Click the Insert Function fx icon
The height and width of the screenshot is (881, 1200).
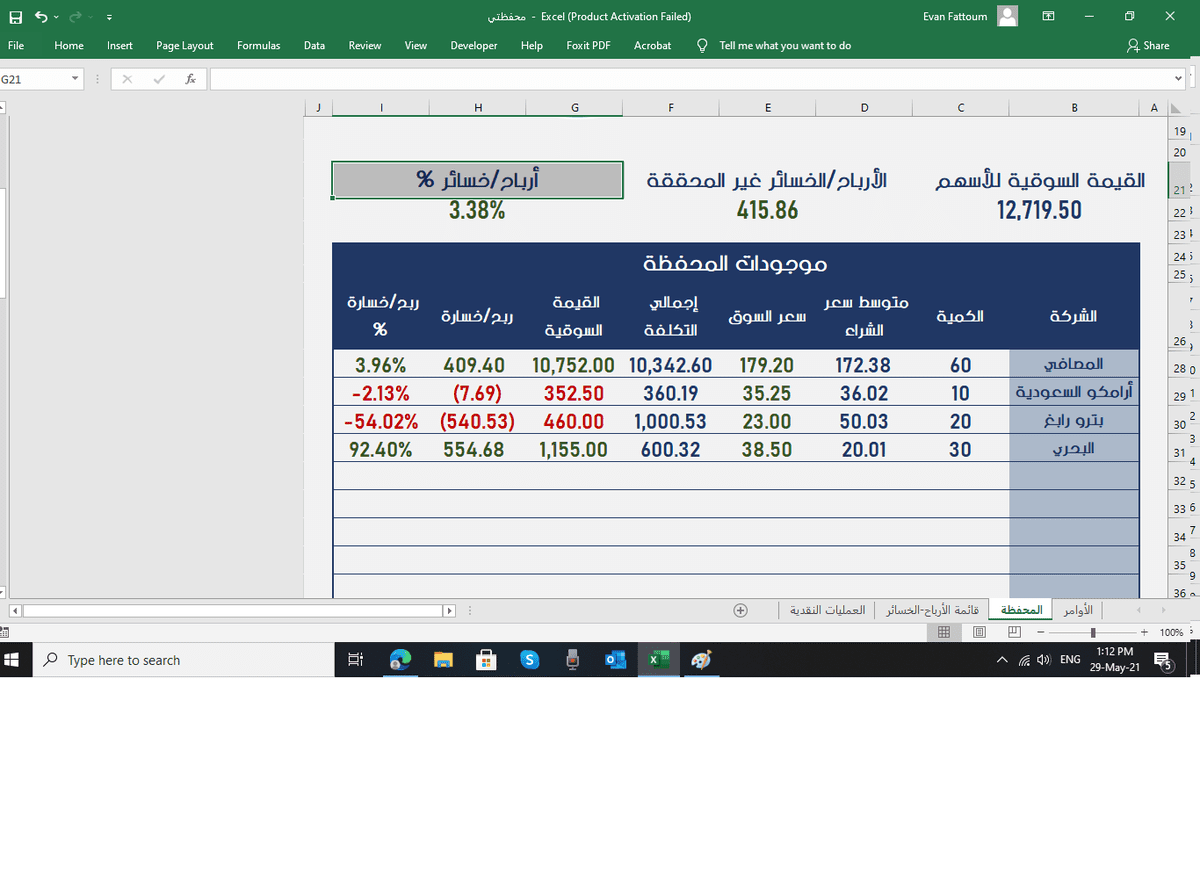pos(190,79)
